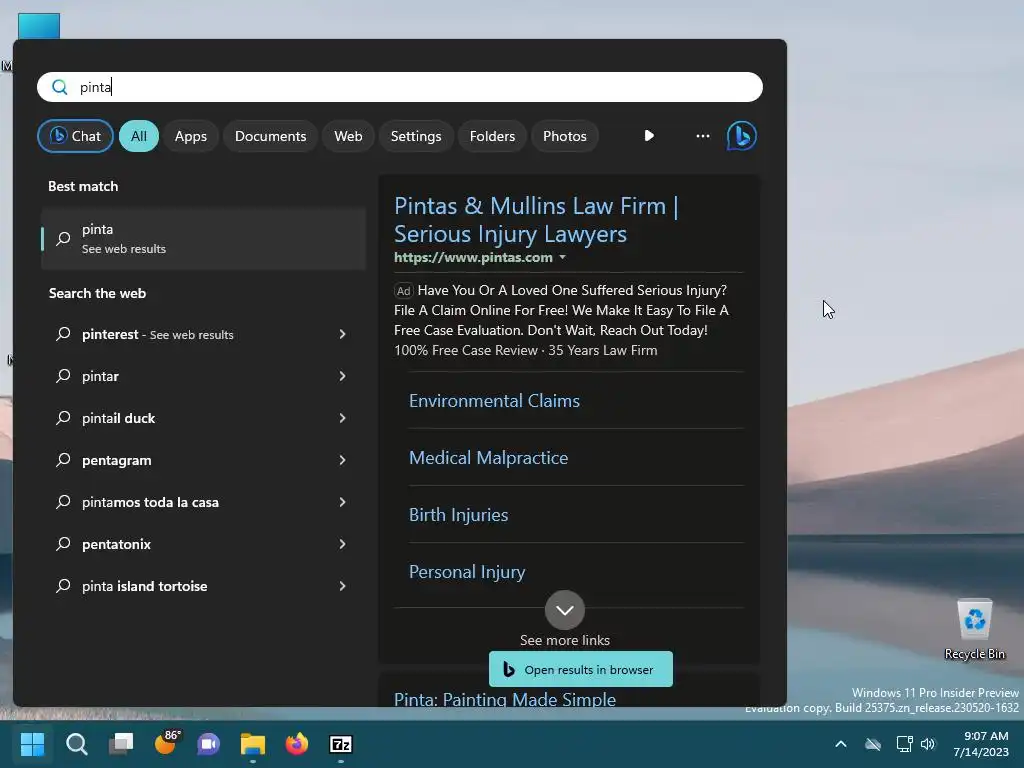Click the filter bar's play arrow icon
Screen dimensions: 1024x768
(x=648, y=136)
